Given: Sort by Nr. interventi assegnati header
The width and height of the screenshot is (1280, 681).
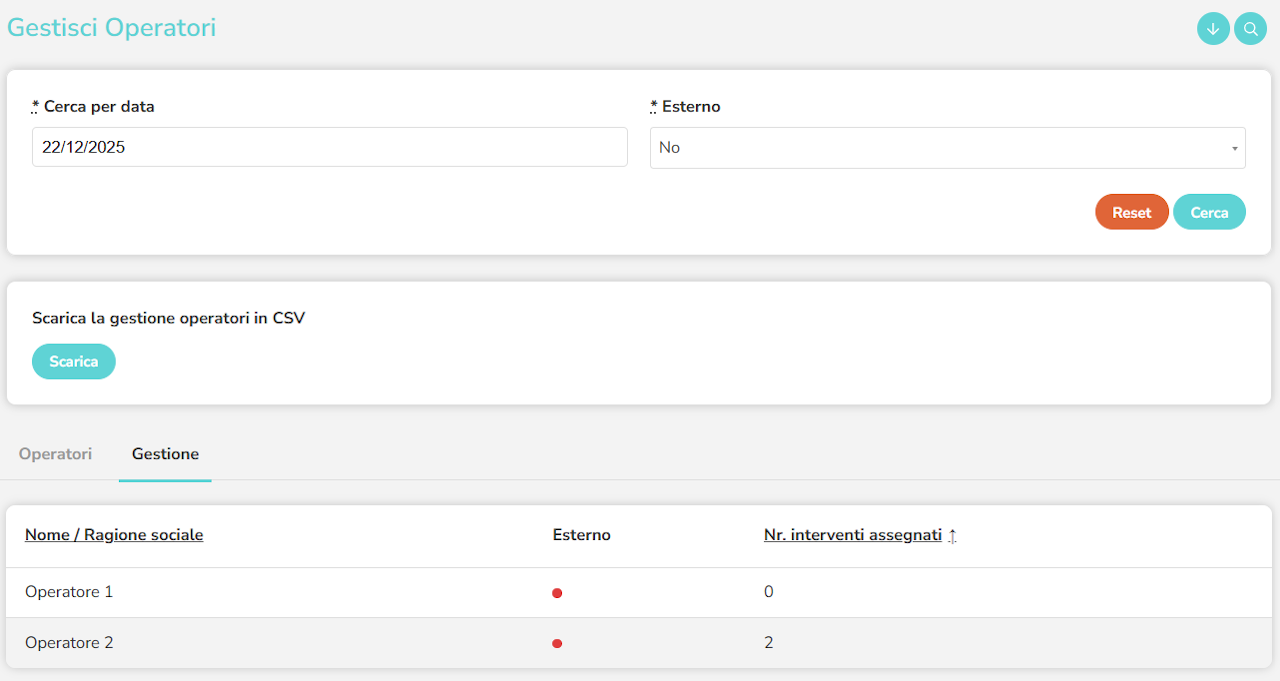Looking at the screenshot, I should click(x=852, y=535).
